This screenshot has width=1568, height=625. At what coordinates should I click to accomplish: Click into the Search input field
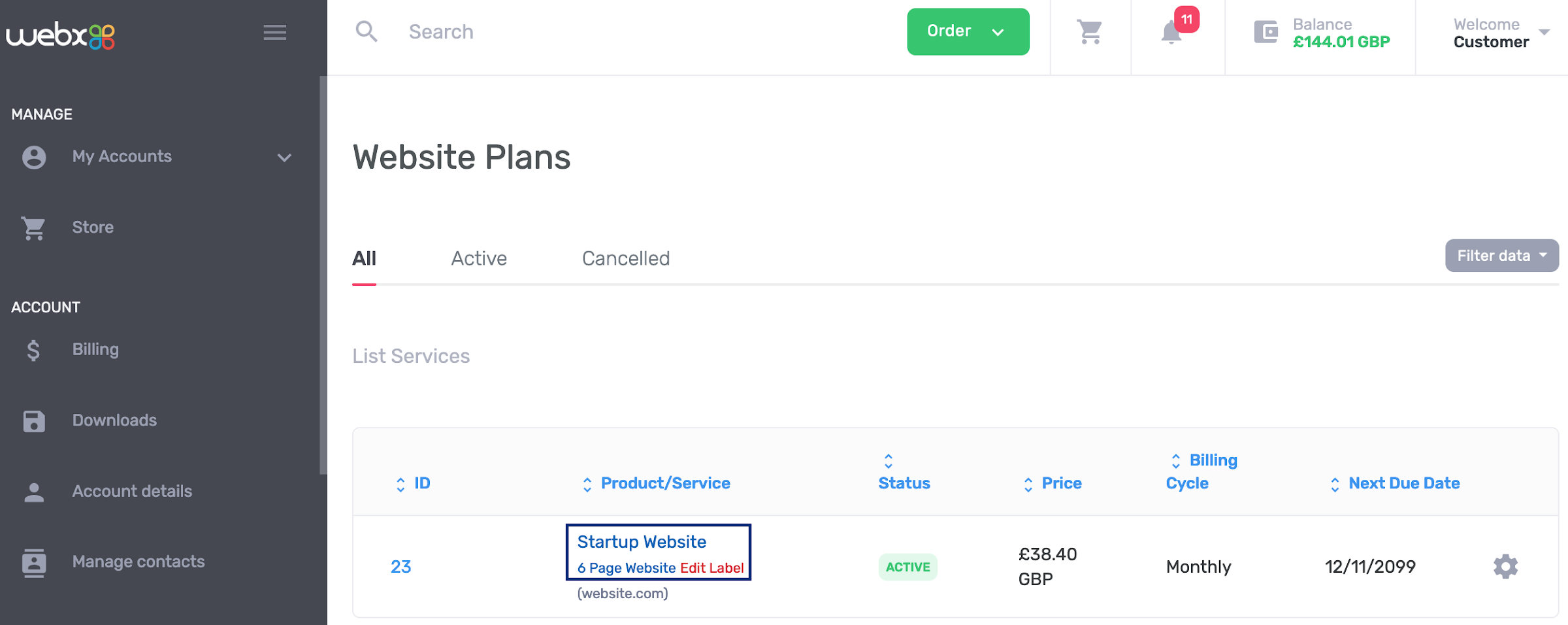coord(588,31)
